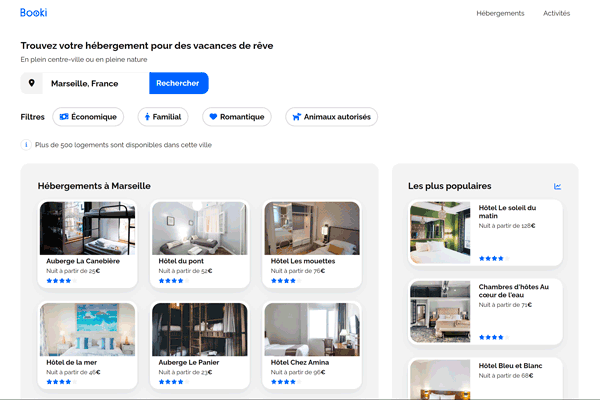Click the location pin icon
600x400 pixels.
(x=32, y=83)
